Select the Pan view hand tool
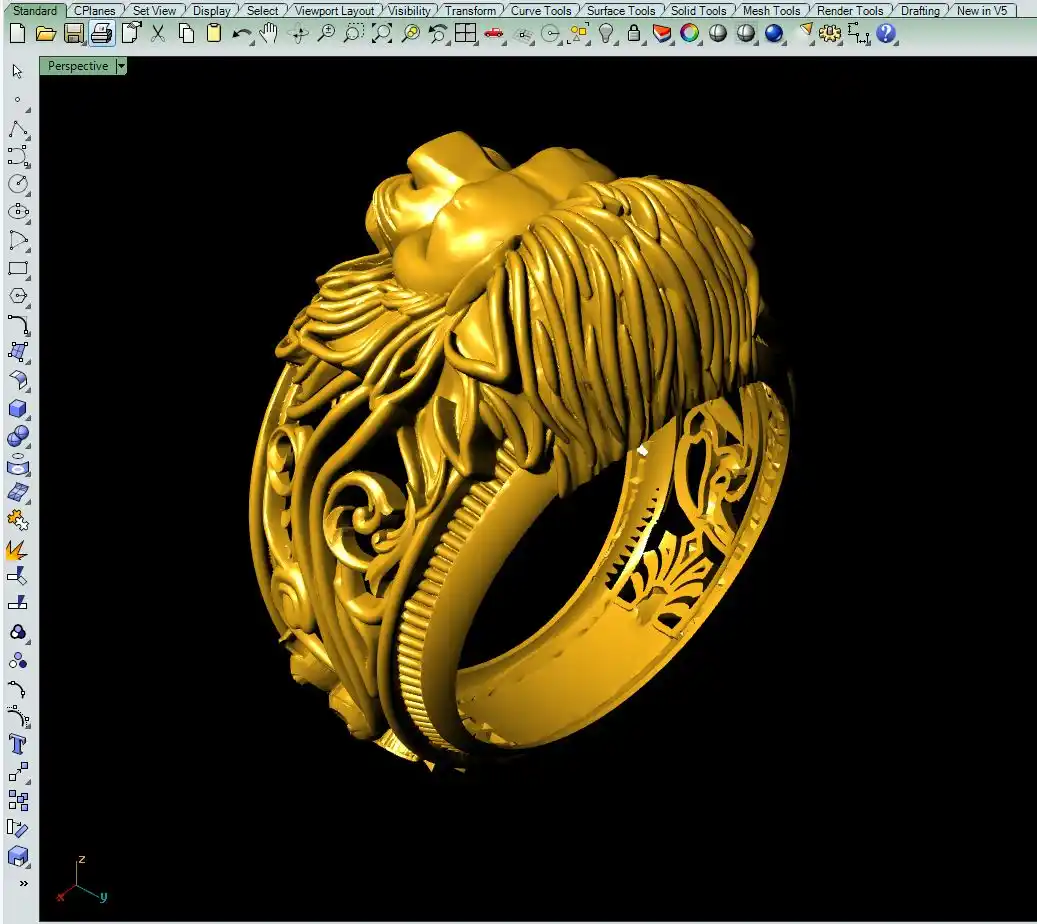This screenshot has height=924, width=1037. pos(269,33)
